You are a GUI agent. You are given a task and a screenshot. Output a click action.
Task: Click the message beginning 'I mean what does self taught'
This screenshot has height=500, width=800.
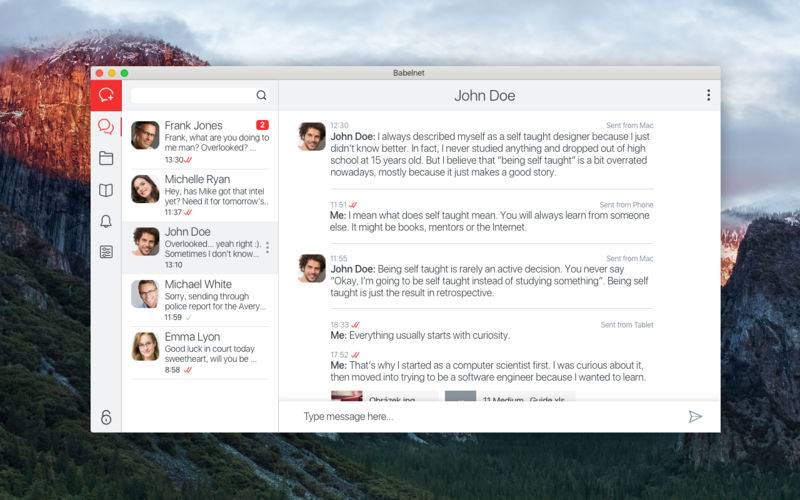[490, 221]
